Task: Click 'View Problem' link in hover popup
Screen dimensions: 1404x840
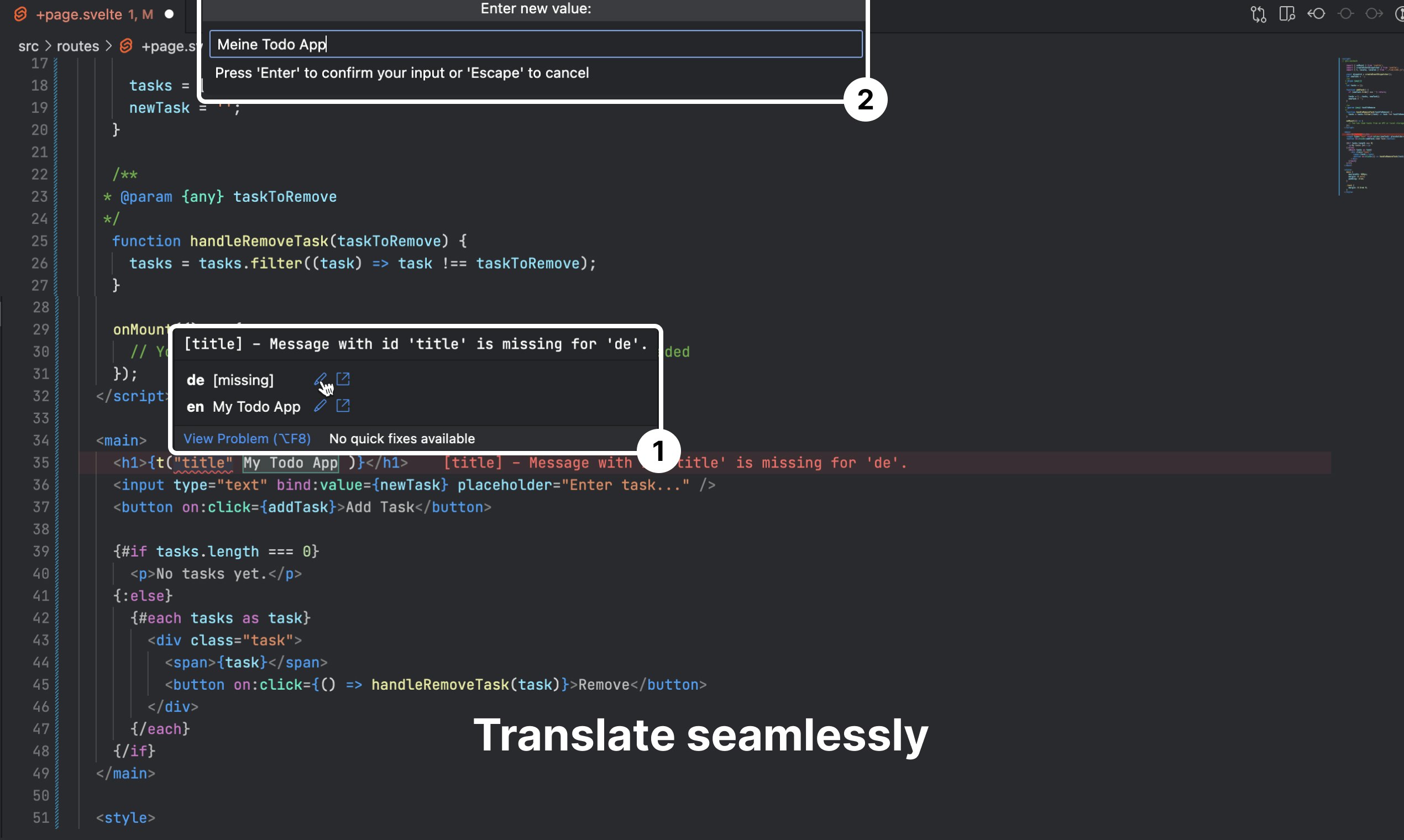Action: (247, 439)
